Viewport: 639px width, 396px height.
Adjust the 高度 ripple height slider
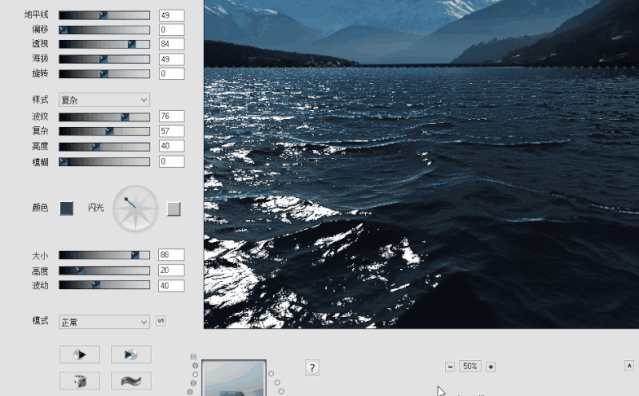click(104, 270)
